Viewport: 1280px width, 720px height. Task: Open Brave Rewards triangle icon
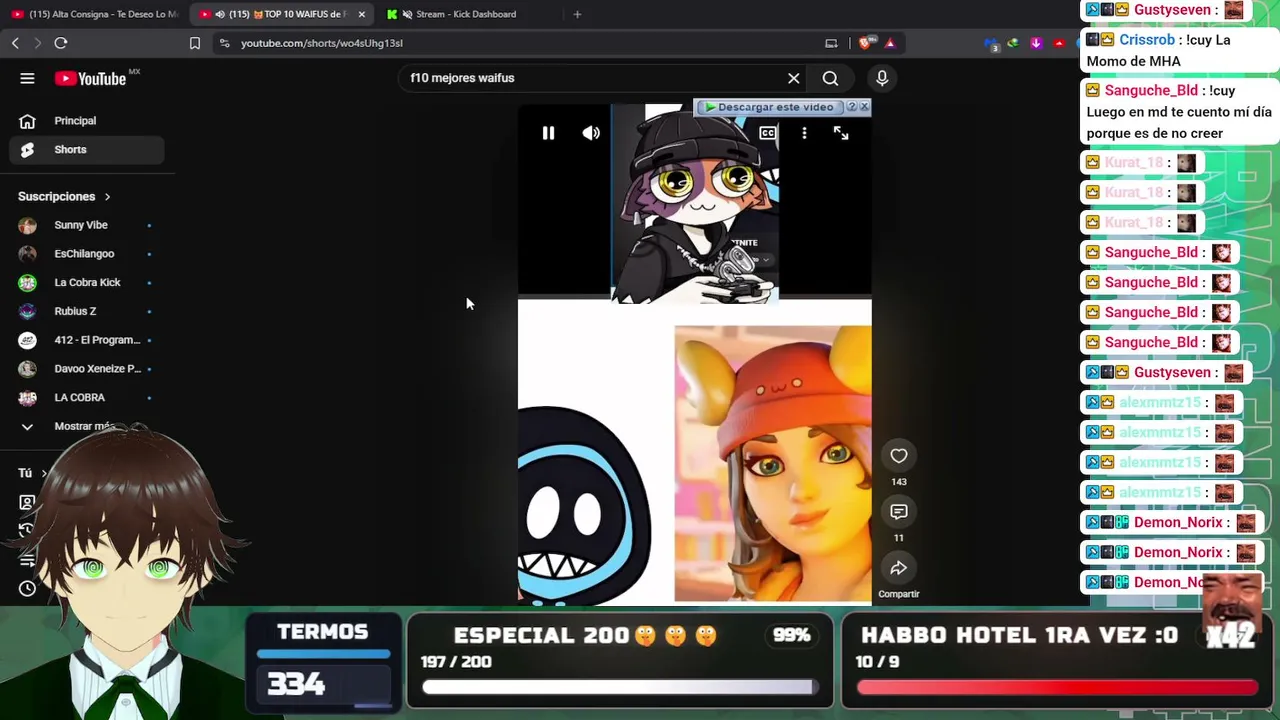[x=889, y=43]
